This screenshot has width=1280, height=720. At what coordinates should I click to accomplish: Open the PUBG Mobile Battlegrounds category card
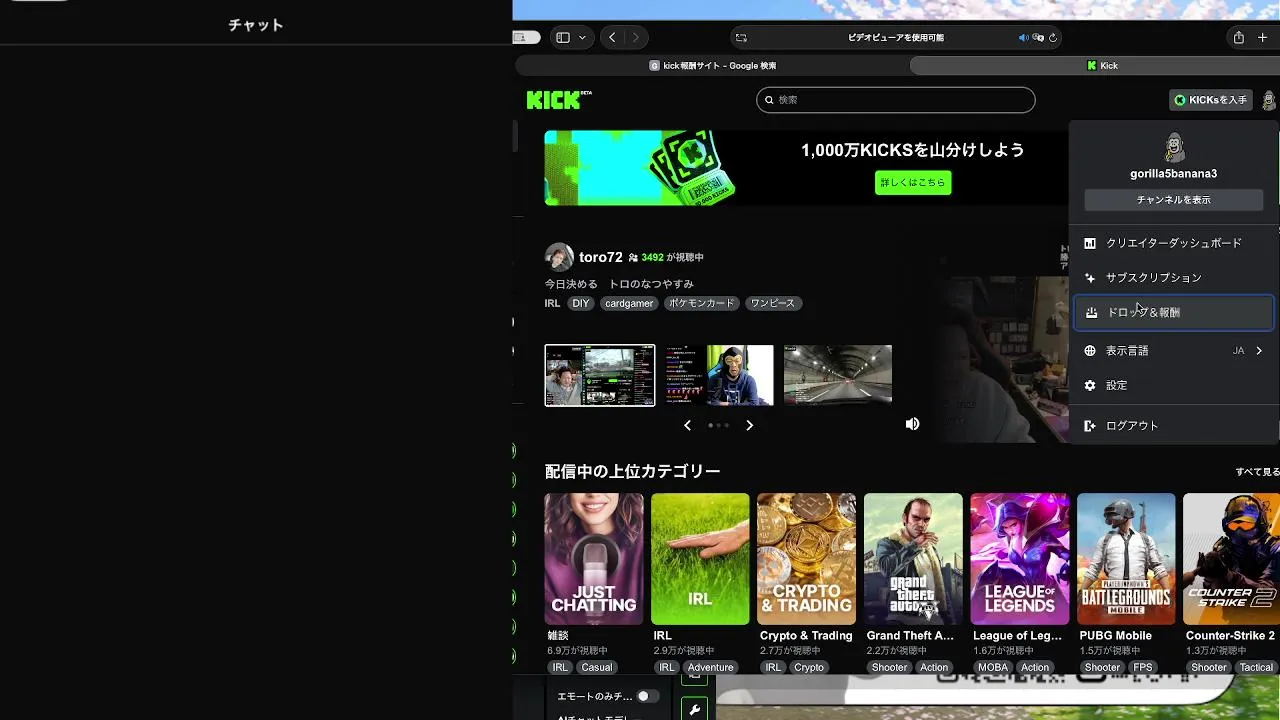1126,559
